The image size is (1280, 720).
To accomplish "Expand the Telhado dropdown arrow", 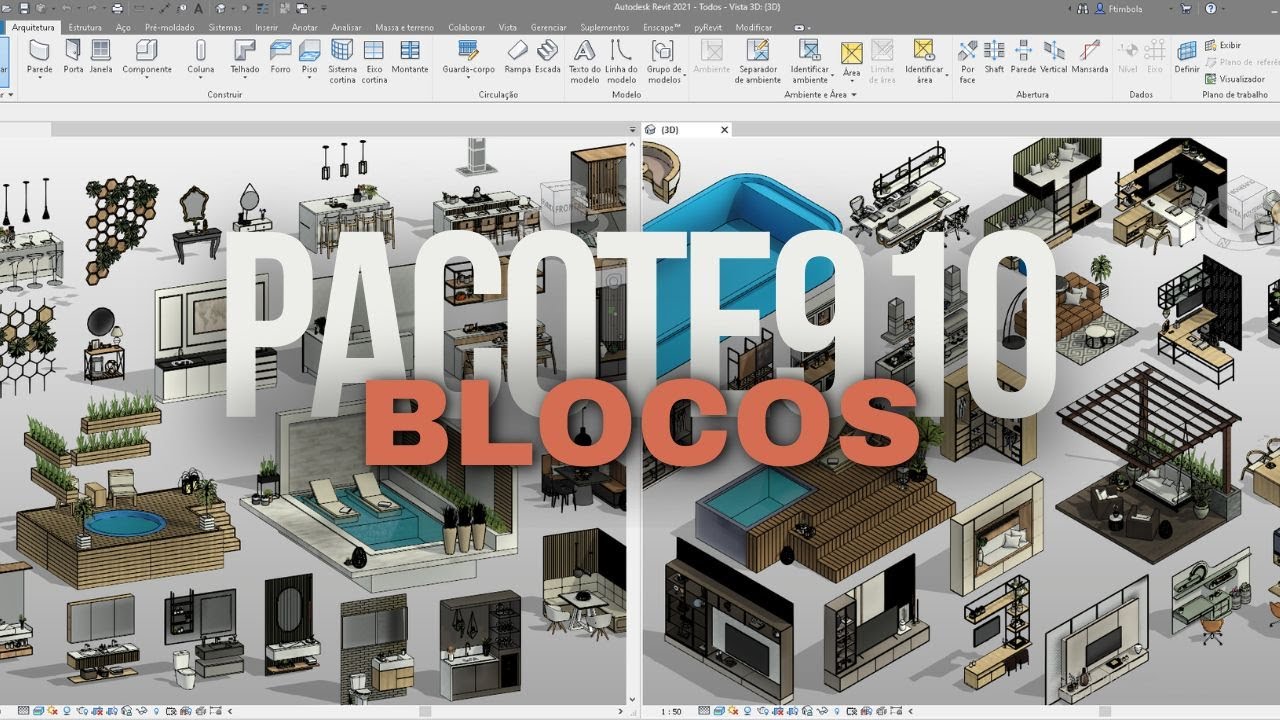I will pos(245,77).
